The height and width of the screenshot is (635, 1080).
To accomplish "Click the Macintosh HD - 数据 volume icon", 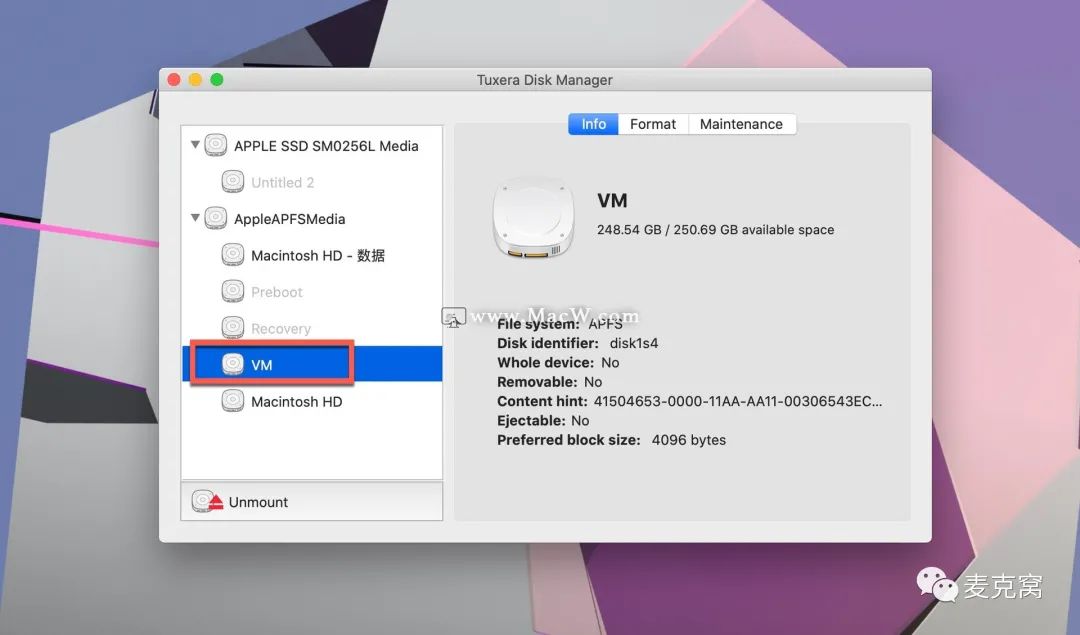I will [233, 255].
